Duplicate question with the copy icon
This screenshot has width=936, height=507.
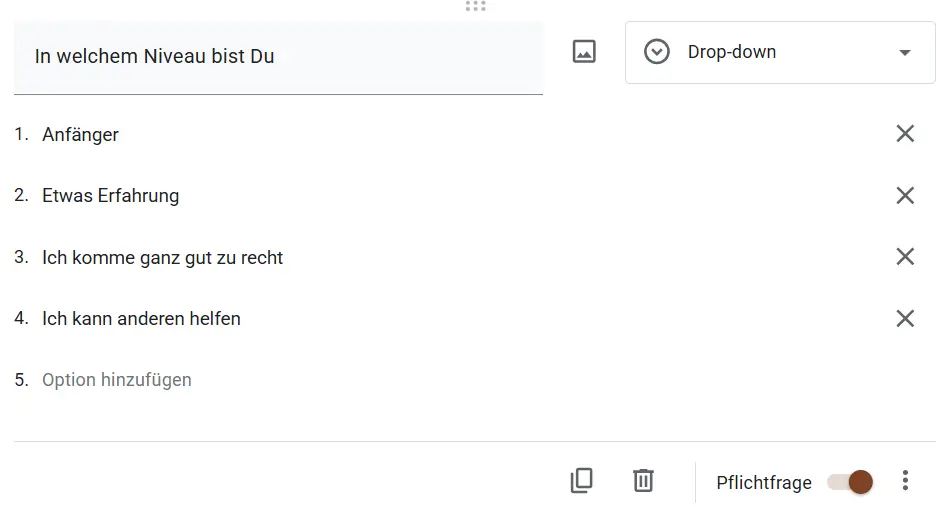581,481
